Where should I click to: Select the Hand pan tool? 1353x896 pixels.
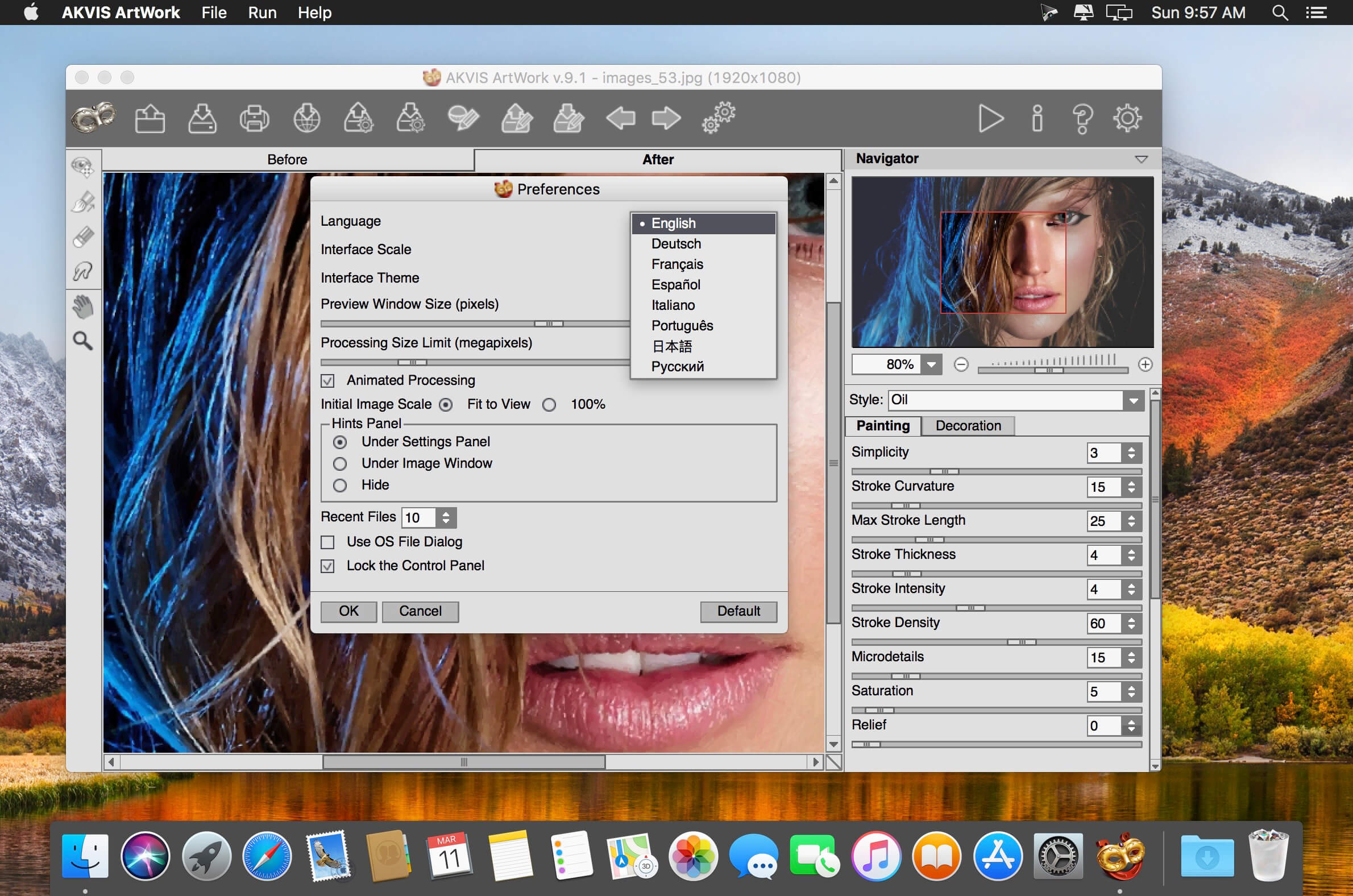[x=83, y=307]
